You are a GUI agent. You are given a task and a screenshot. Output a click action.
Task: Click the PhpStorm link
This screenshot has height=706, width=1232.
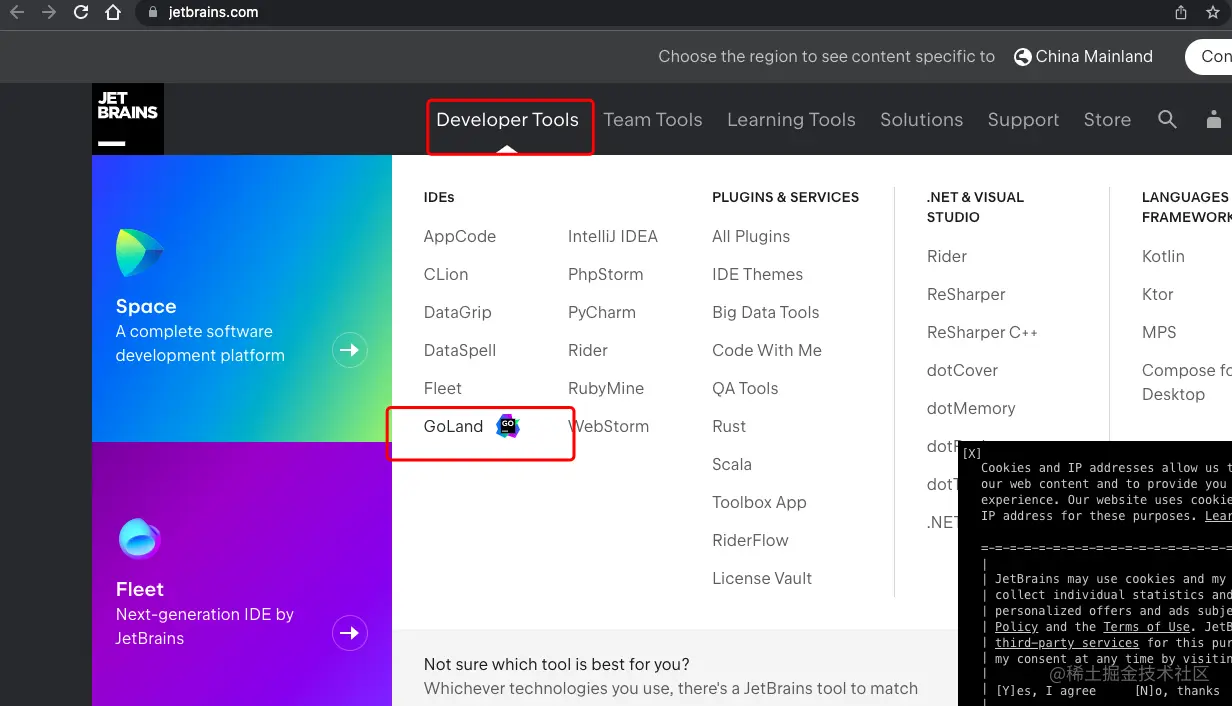606,274
